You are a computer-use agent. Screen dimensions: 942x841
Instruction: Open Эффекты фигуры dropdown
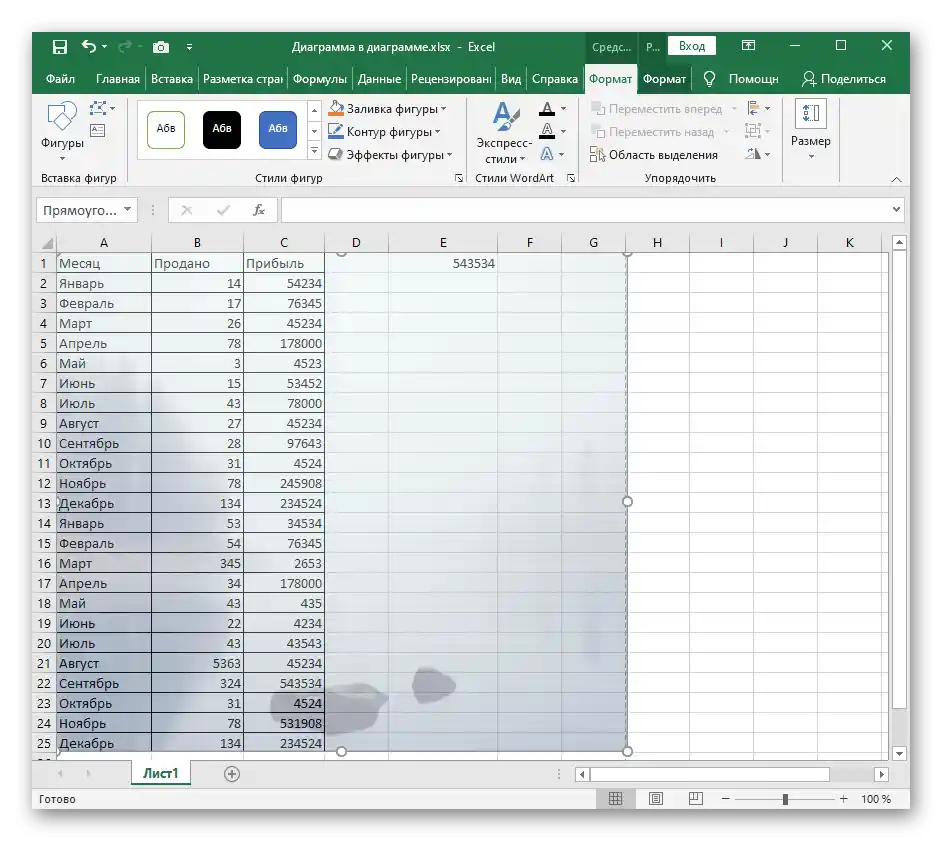point(390,155)
